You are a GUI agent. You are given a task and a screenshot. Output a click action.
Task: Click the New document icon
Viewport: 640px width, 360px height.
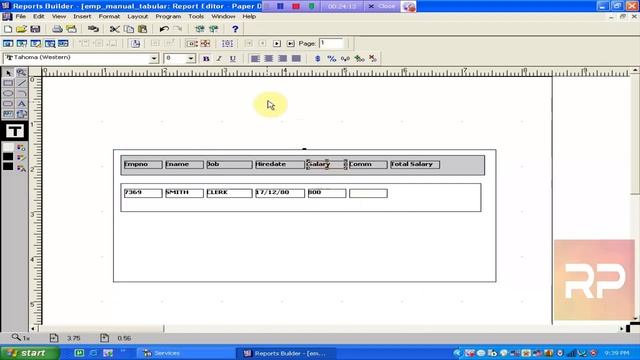coord(8,29)
